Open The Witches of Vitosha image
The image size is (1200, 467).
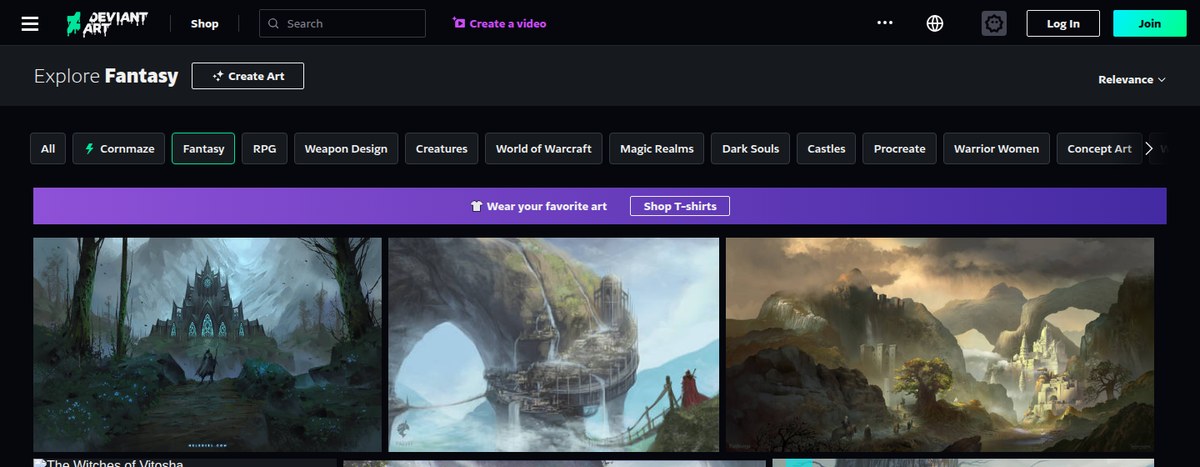coord(185,462)
